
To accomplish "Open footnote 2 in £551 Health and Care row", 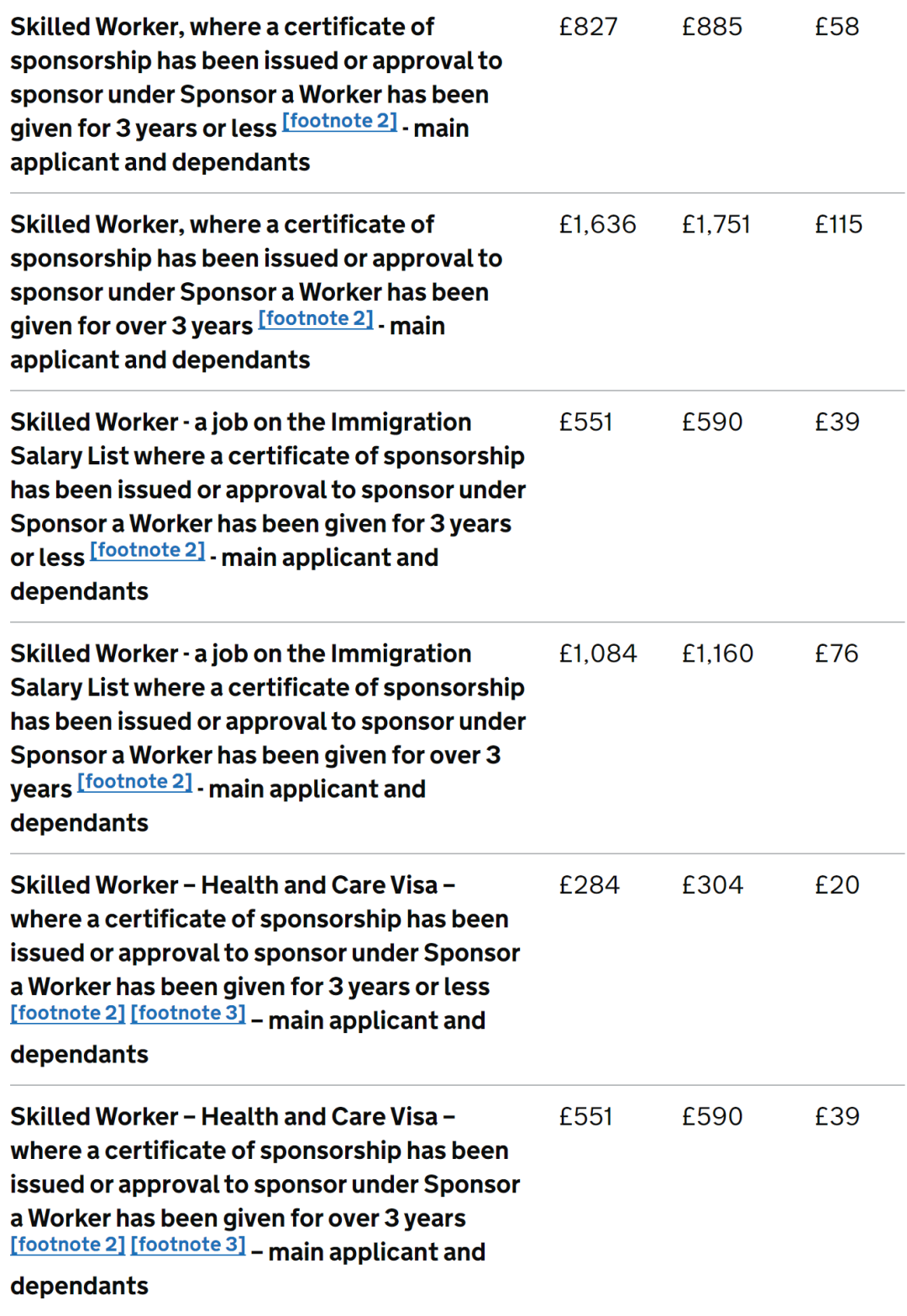I will [x=68, y=1245].
